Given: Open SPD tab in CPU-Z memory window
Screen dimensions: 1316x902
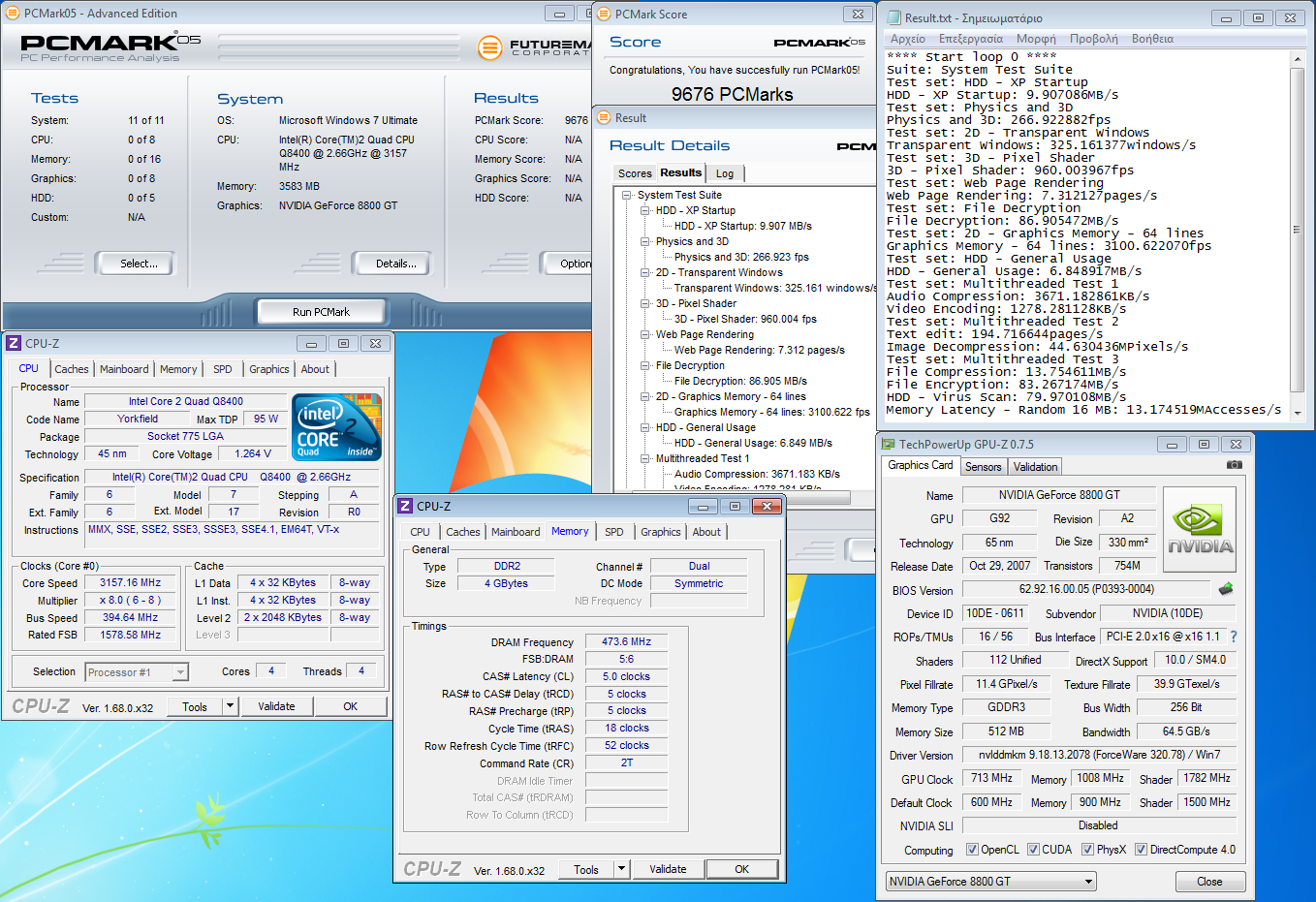Looking at the screenshot, I should (x=613, y=532).
